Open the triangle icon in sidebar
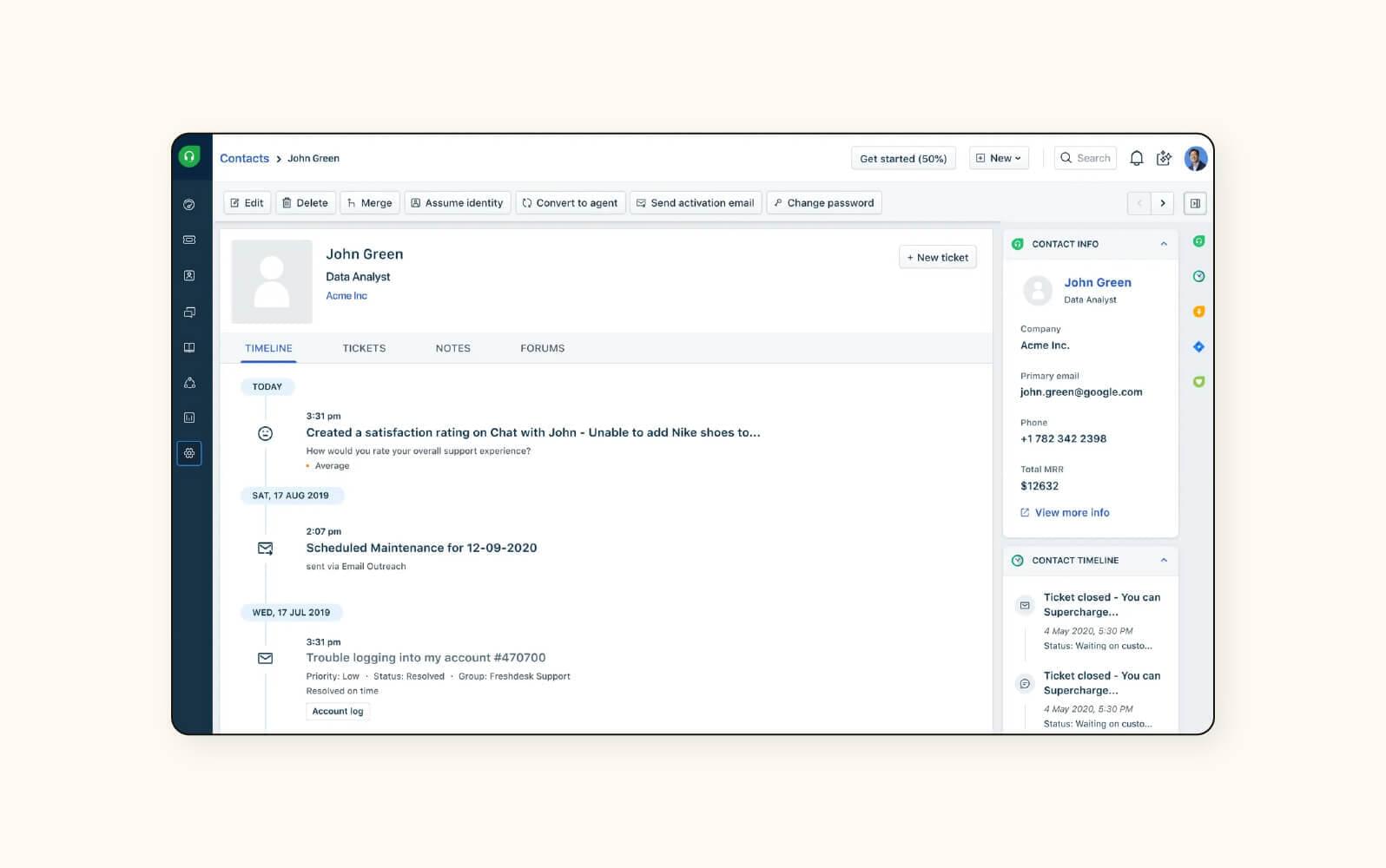The height and width of the screenshot is (868, 1386). pos(189,382)
